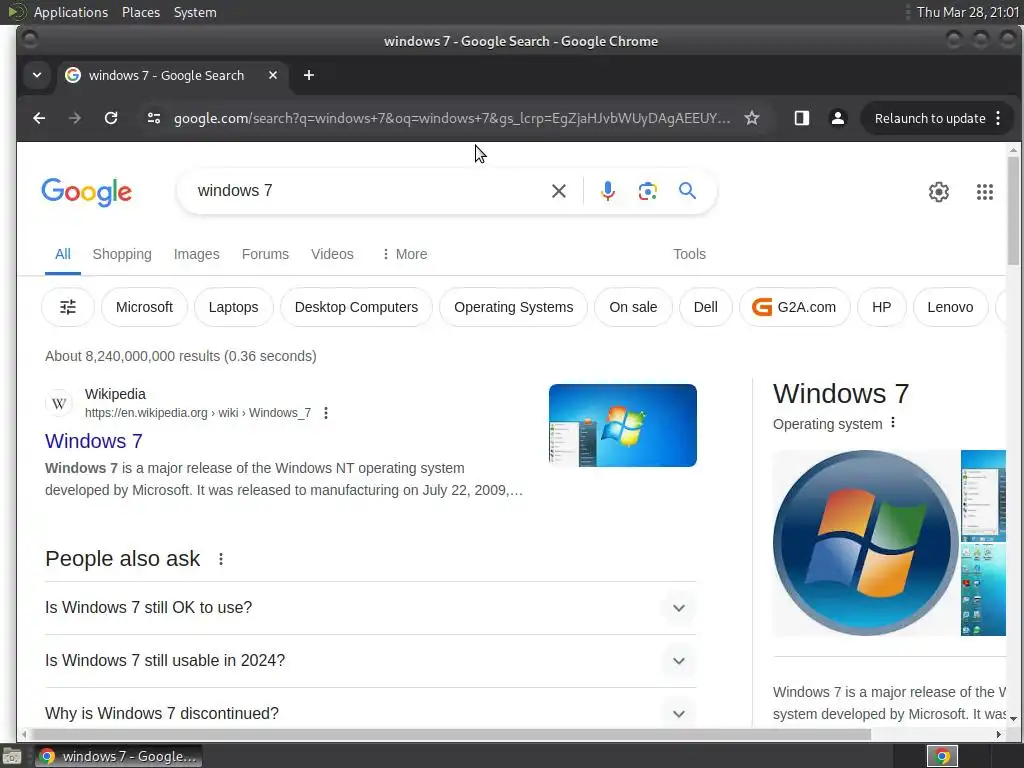Start voice search with microphone
Viewport: 1024px width, 768px height.
click(x=607, y=191)
